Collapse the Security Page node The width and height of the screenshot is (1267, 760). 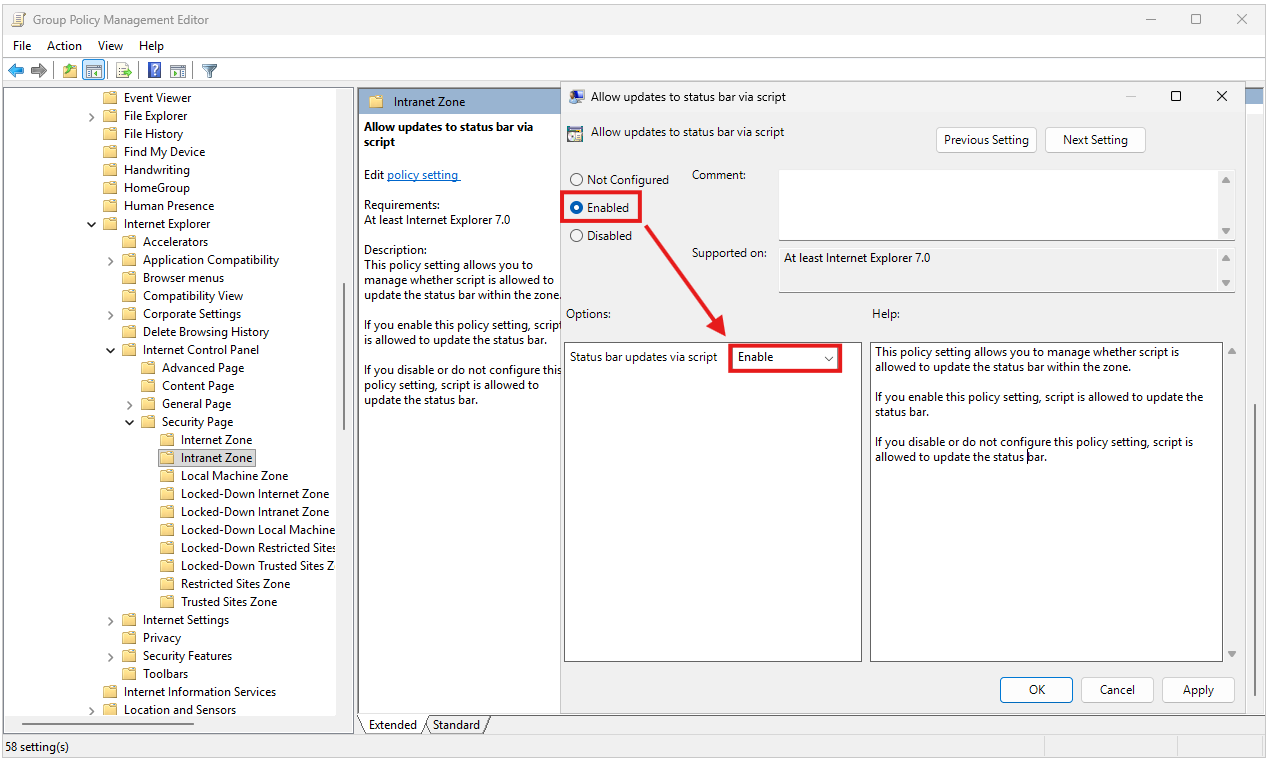pos(130,422)
